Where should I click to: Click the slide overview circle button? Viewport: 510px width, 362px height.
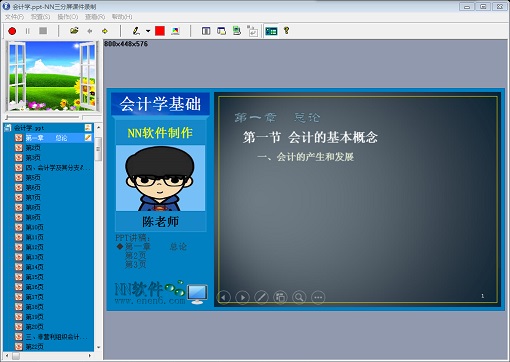(x=280, y=297)
